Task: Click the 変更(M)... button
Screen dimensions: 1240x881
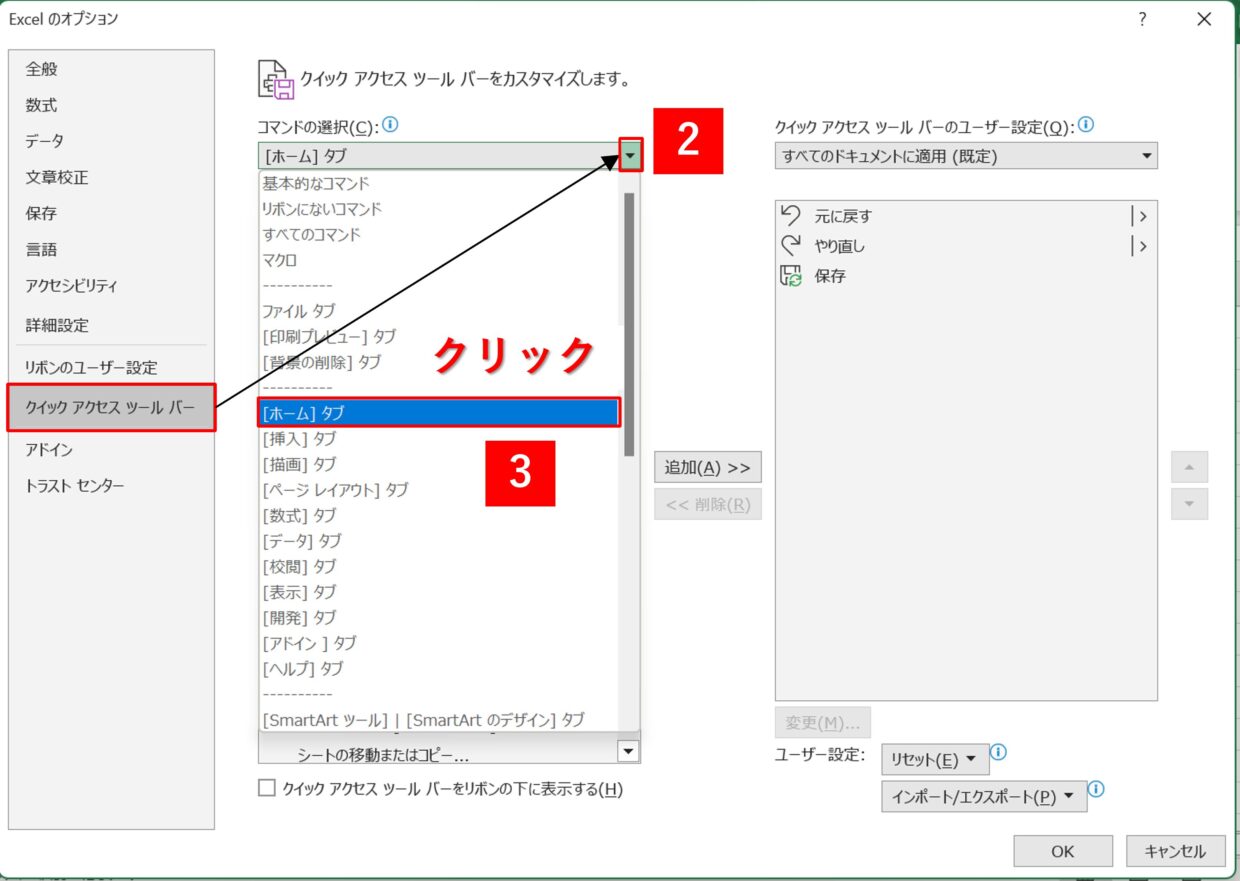Action: (x=822, y=722)
